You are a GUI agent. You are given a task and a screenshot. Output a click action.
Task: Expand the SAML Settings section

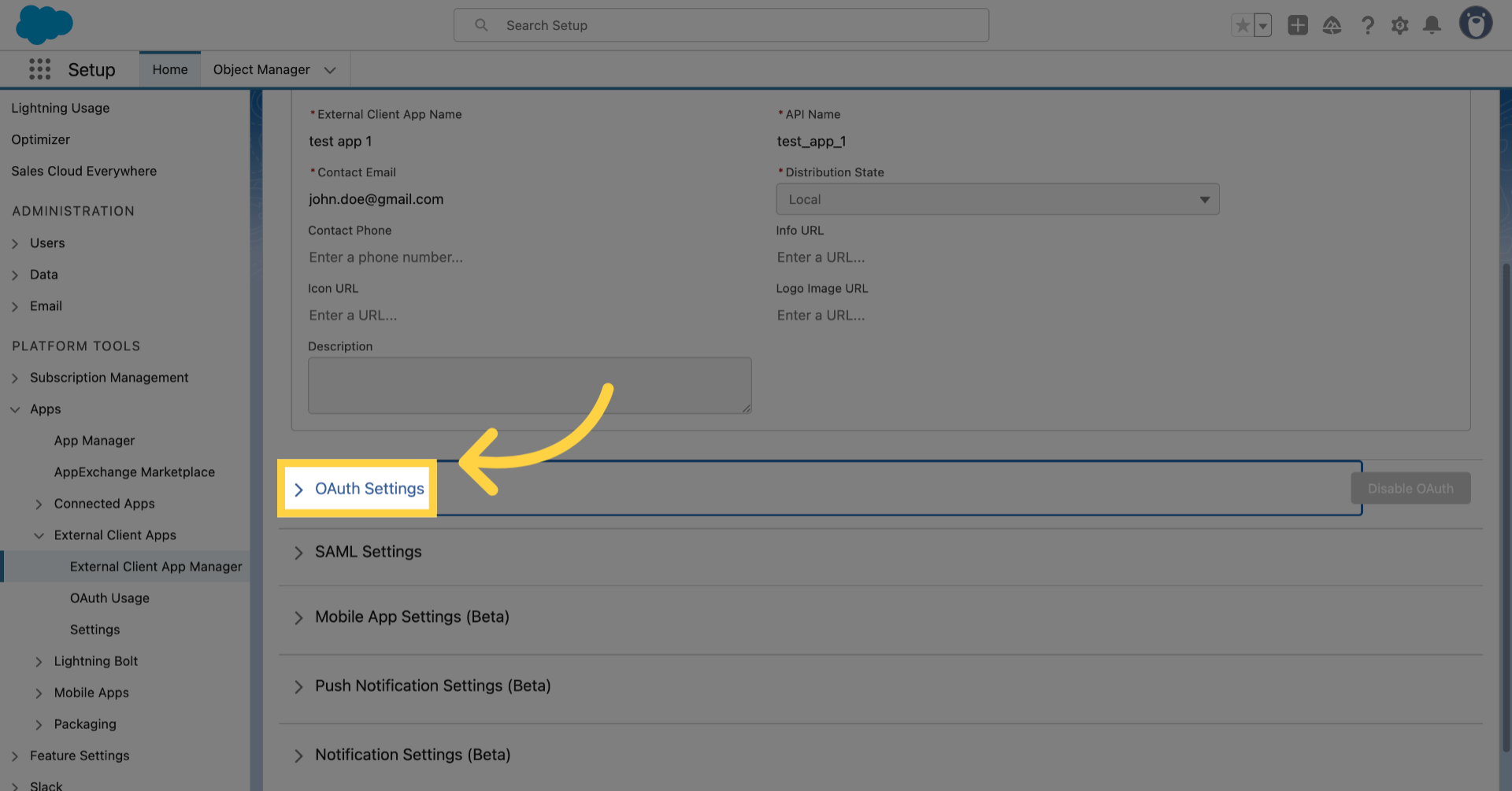[367, 552]
